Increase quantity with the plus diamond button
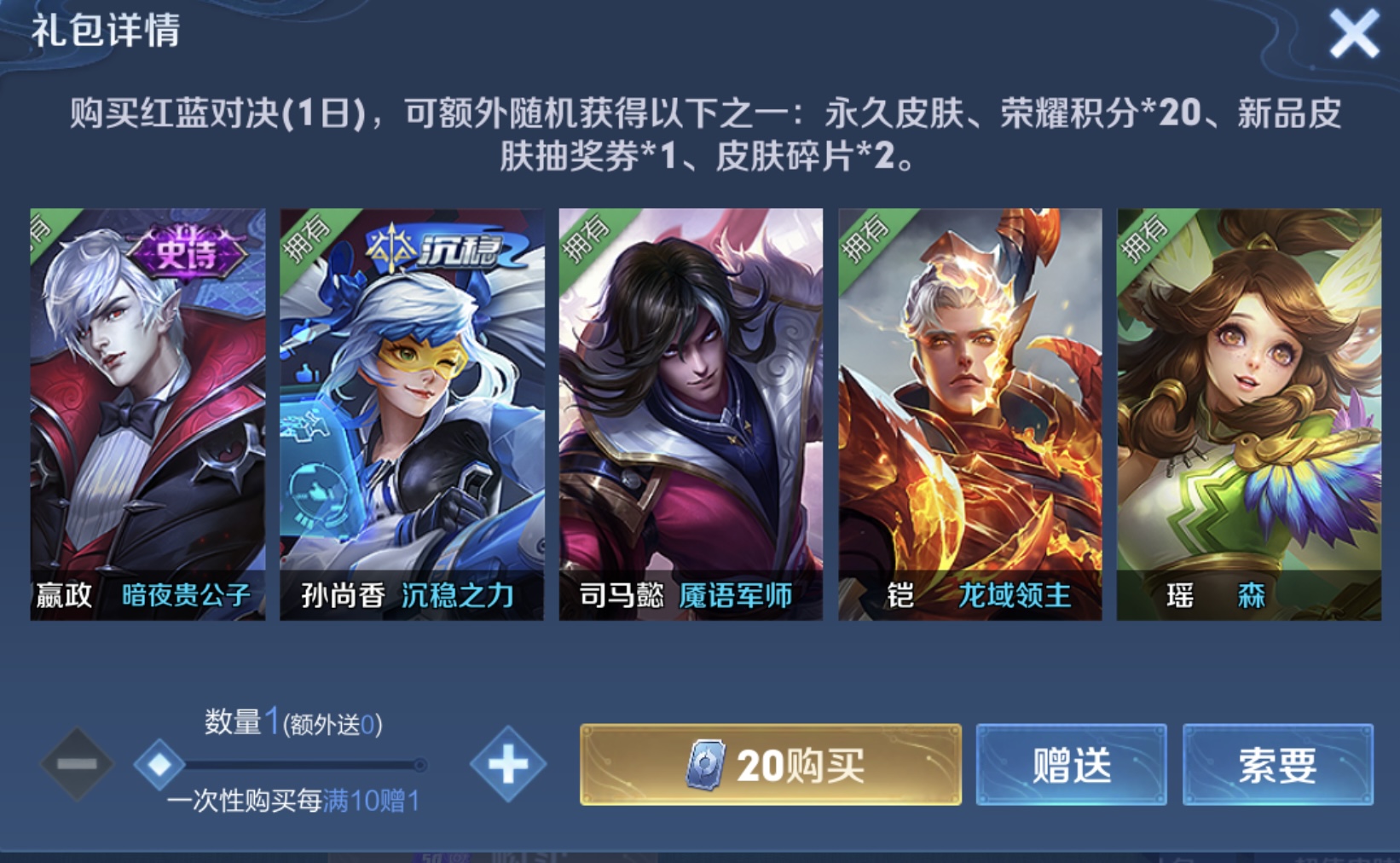The width and height of the screenshot is (1400, 863). [x=508, y=763]
